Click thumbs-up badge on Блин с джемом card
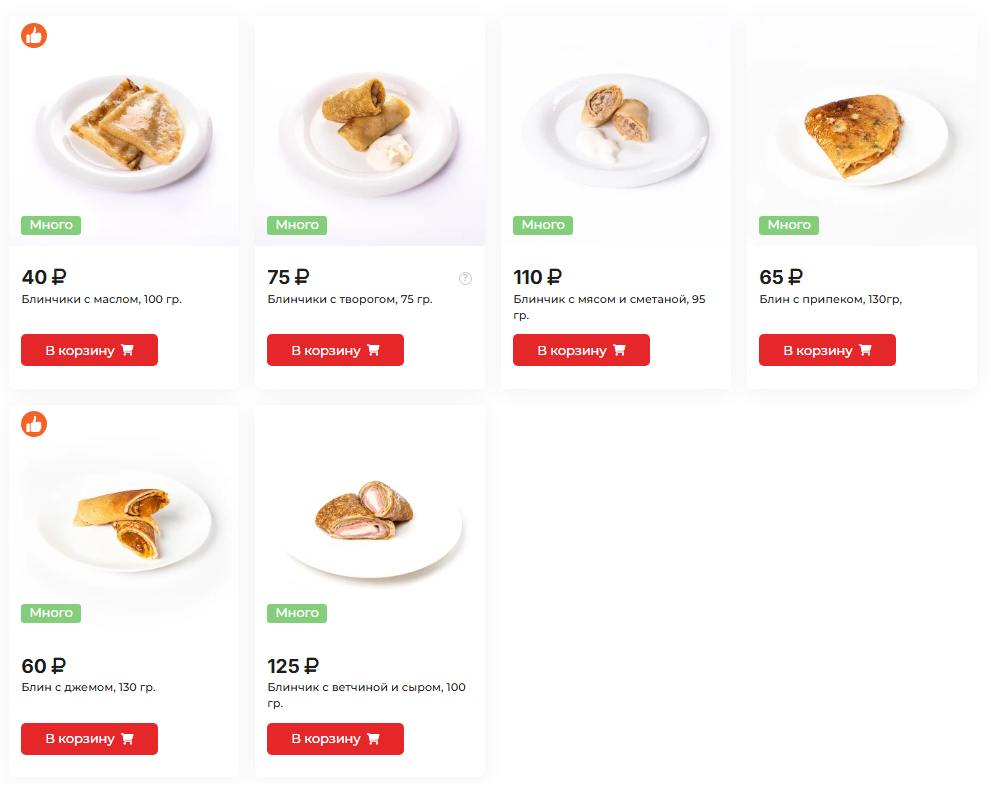991x789 pixels. pyautogui.click(x=34, y=424)
